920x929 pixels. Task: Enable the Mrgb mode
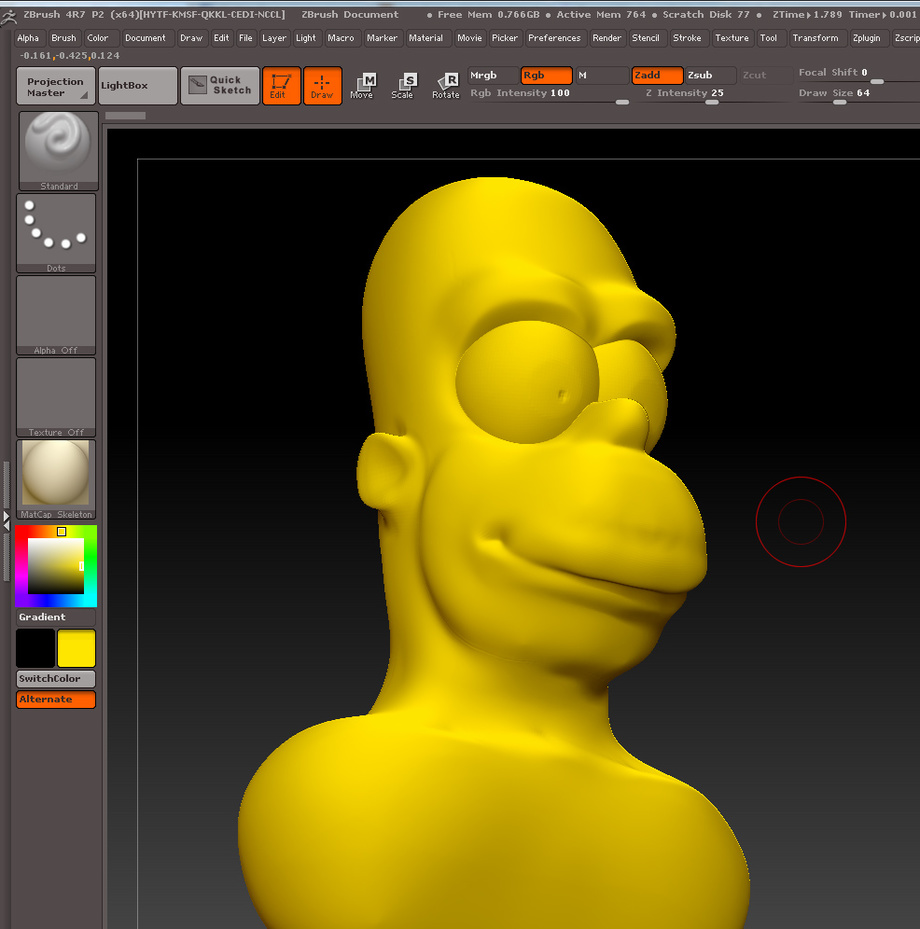tap(493, 75)
